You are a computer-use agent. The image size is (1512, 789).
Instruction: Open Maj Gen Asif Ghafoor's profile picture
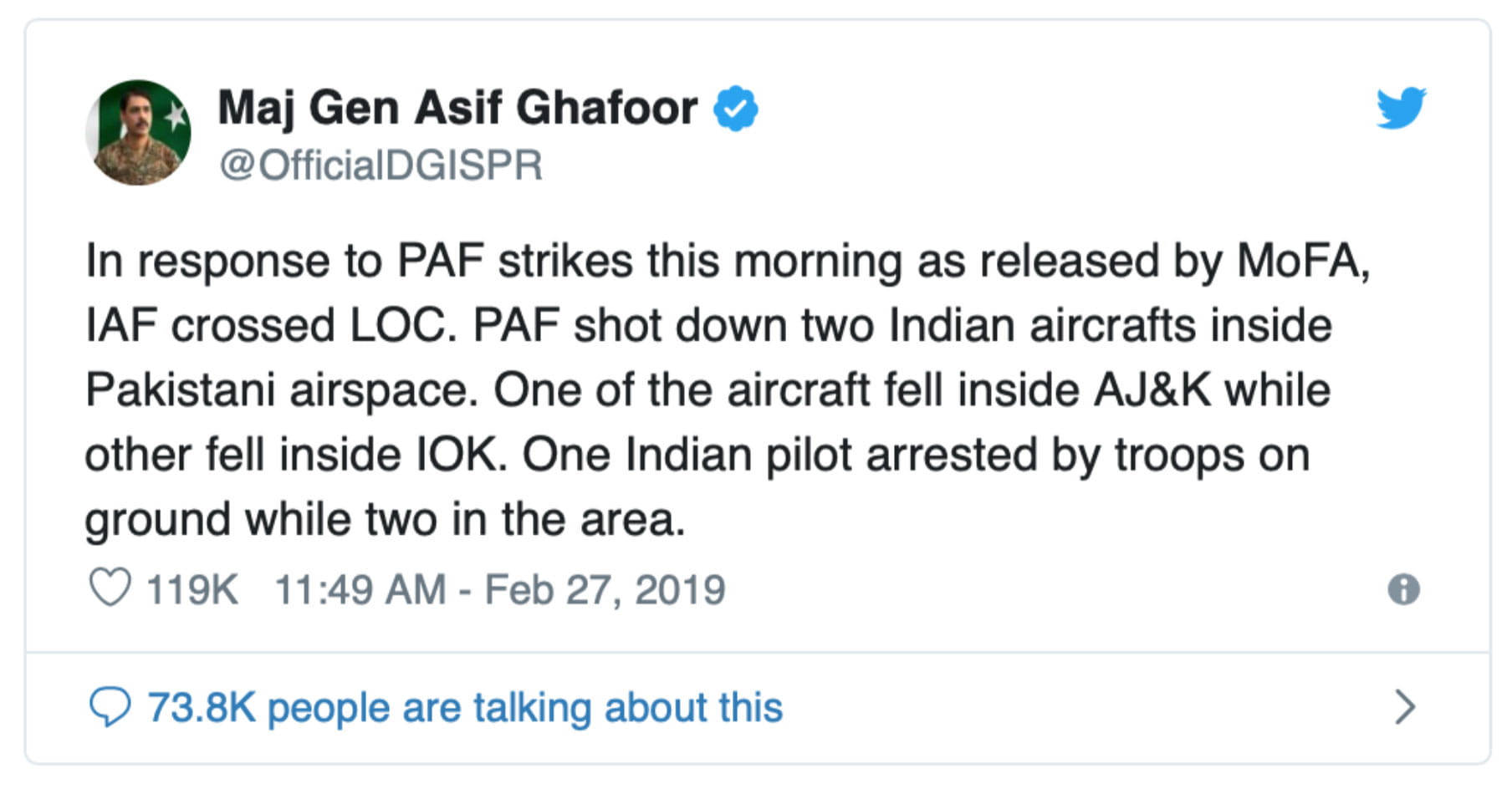(x=138, y=132)
